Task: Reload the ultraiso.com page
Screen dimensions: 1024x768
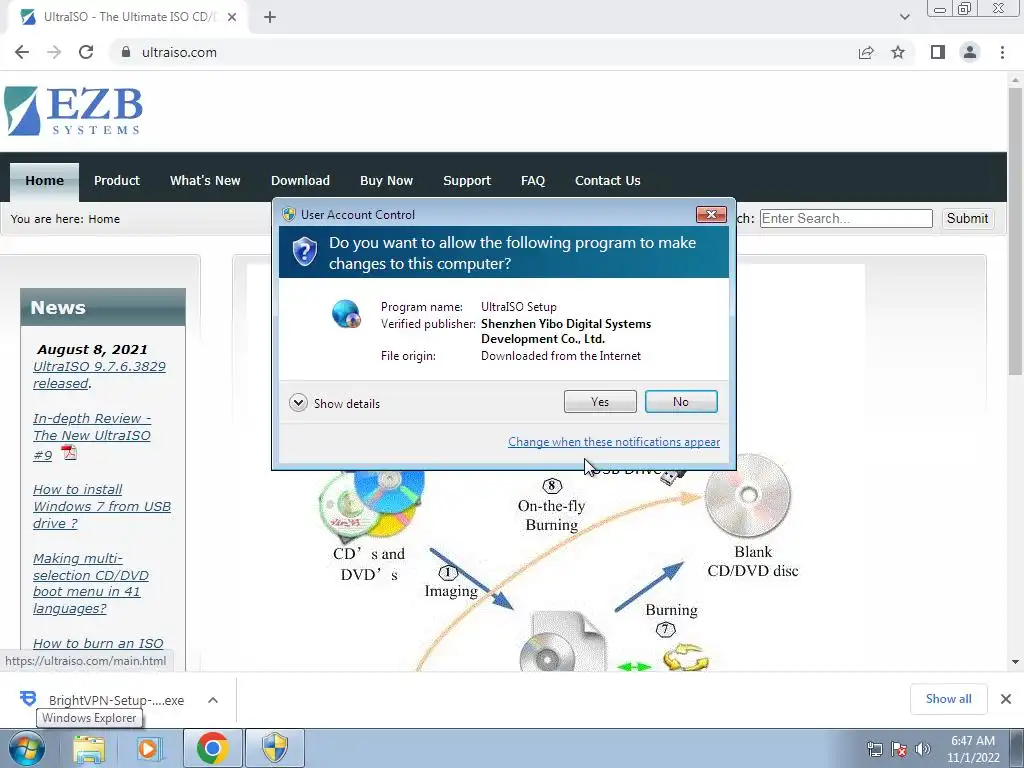Action: pos(86,52)
